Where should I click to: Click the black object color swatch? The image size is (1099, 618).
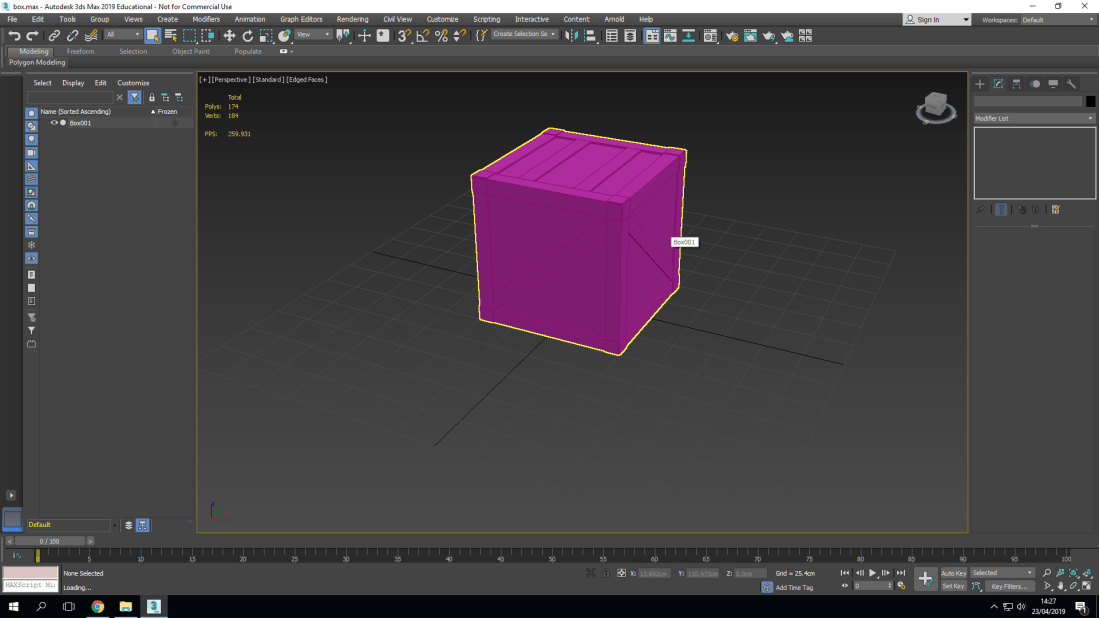point(1090,101)
